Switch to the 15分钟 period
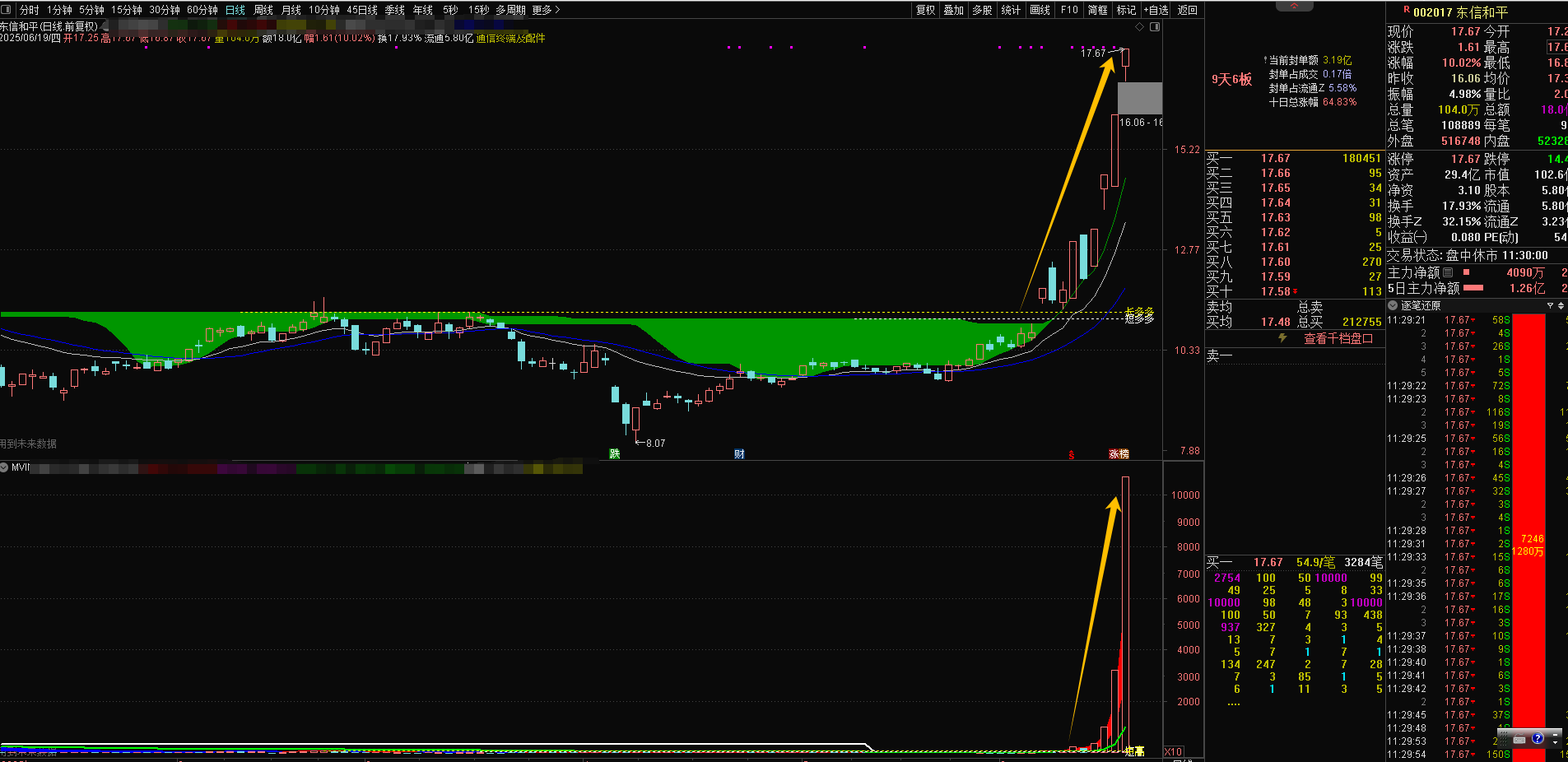The image size is (1568, 762). 127,10
